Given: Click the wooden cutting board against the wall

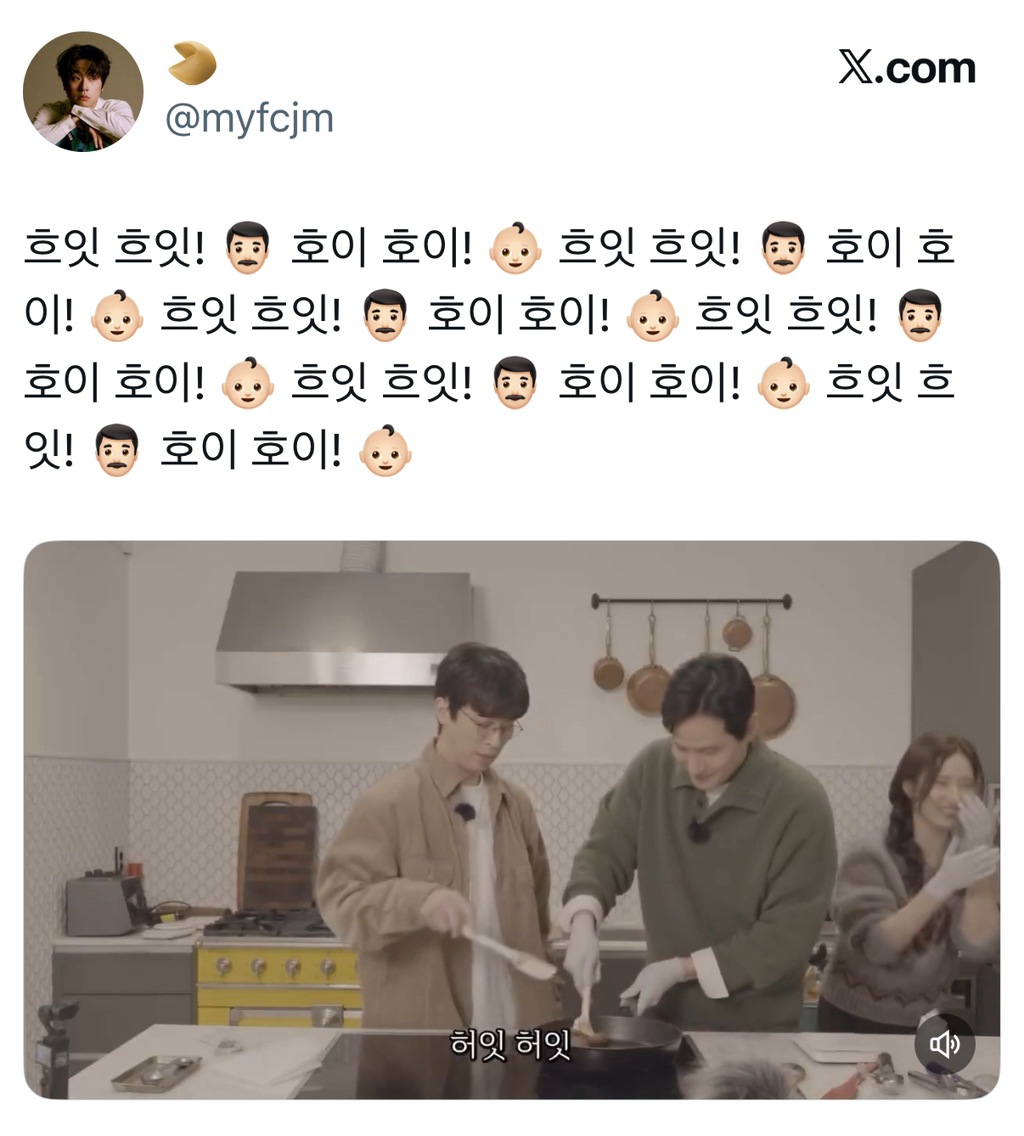Looking at the screenshot, I should (x=279, y=853).
